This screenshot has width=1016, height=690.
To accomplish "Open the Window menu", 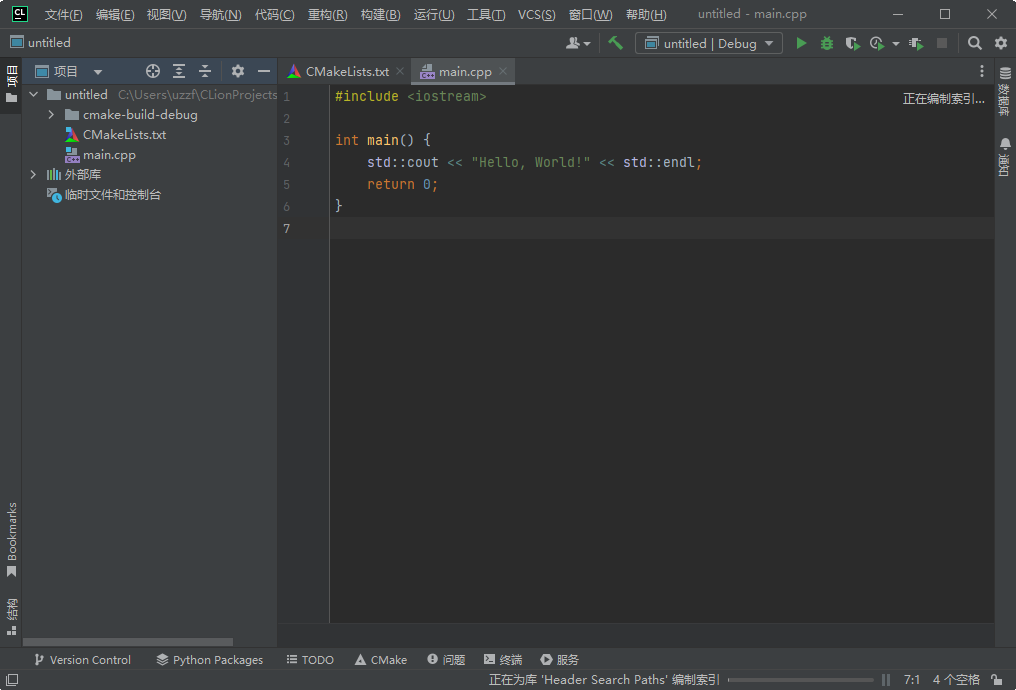I will (590, 14).
